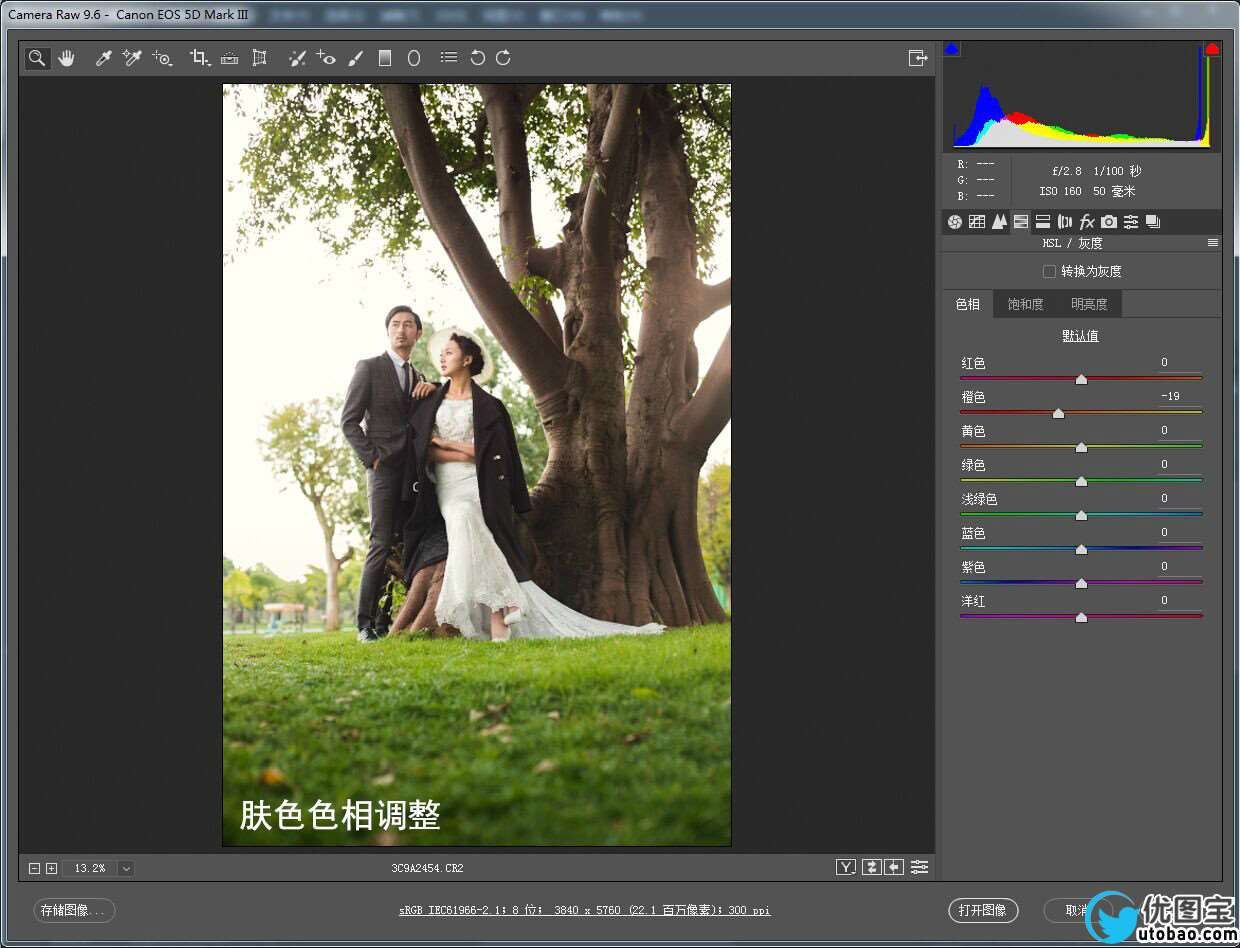The height and width of the screenshot is (948, 1240).
Task: Toggle highlight clipping warning in histogram
Action: tap(1212, 49)
